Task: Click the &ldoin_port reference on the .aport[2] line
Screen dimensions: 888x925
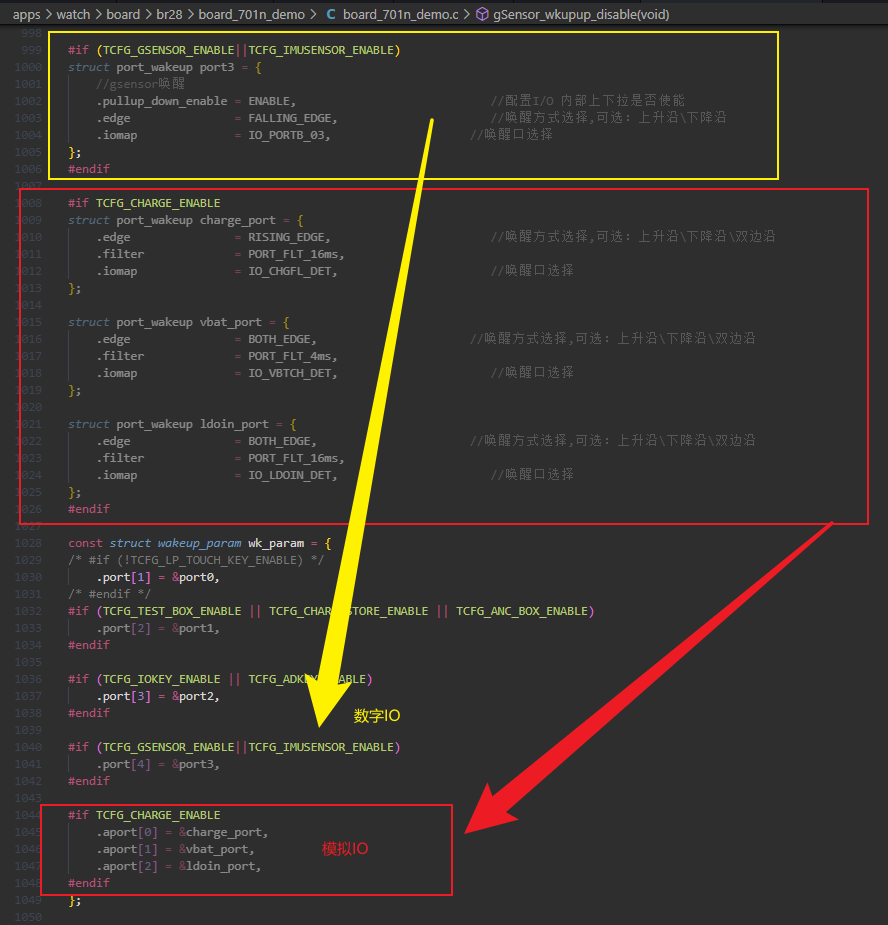Action: click(x=217, y=867)
